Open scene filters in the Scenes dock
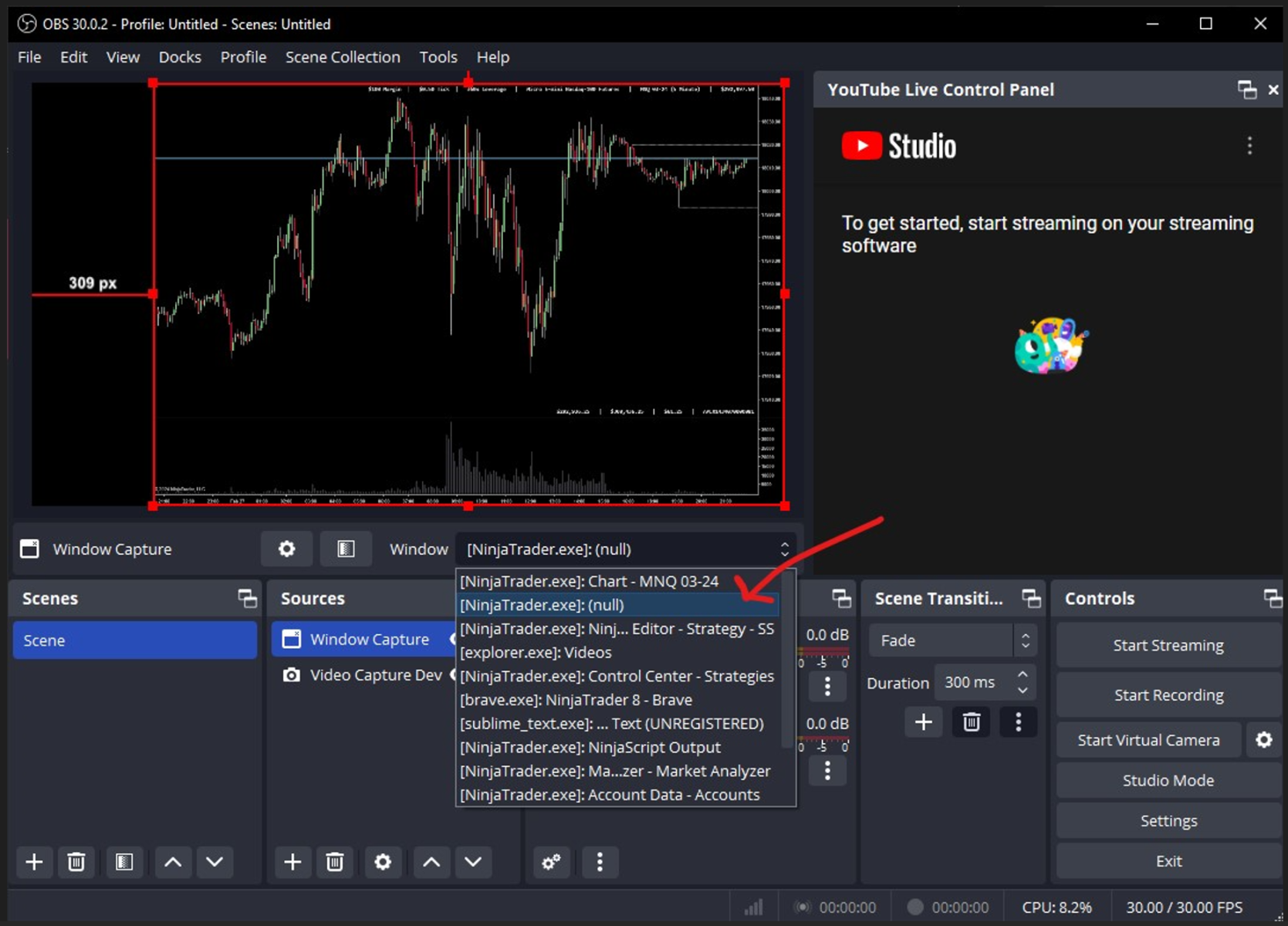Screen dimensions: 1288x926 tap(124, 862)
